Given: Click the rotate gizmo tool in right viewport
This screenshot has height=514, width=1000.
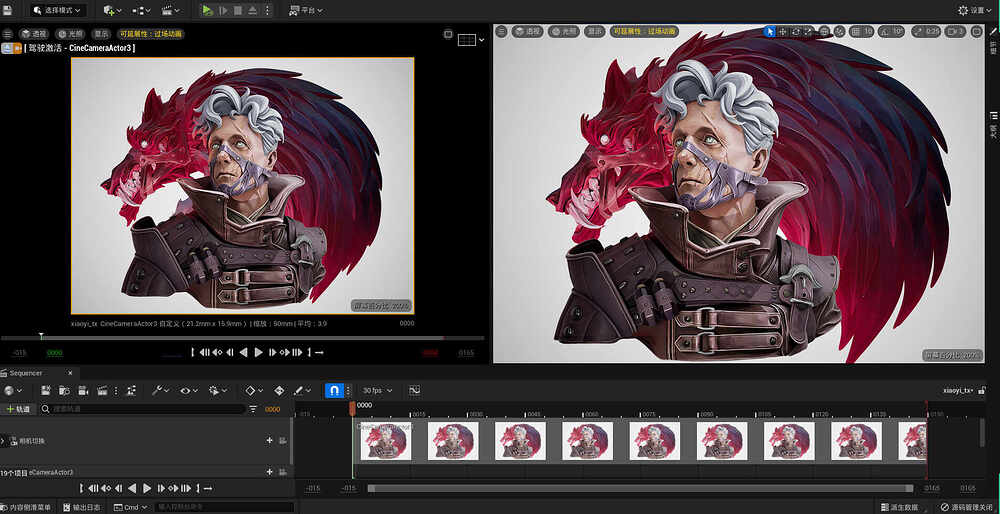Looking at the screenshot, I should pyautogui.click(x=796, y=31).
